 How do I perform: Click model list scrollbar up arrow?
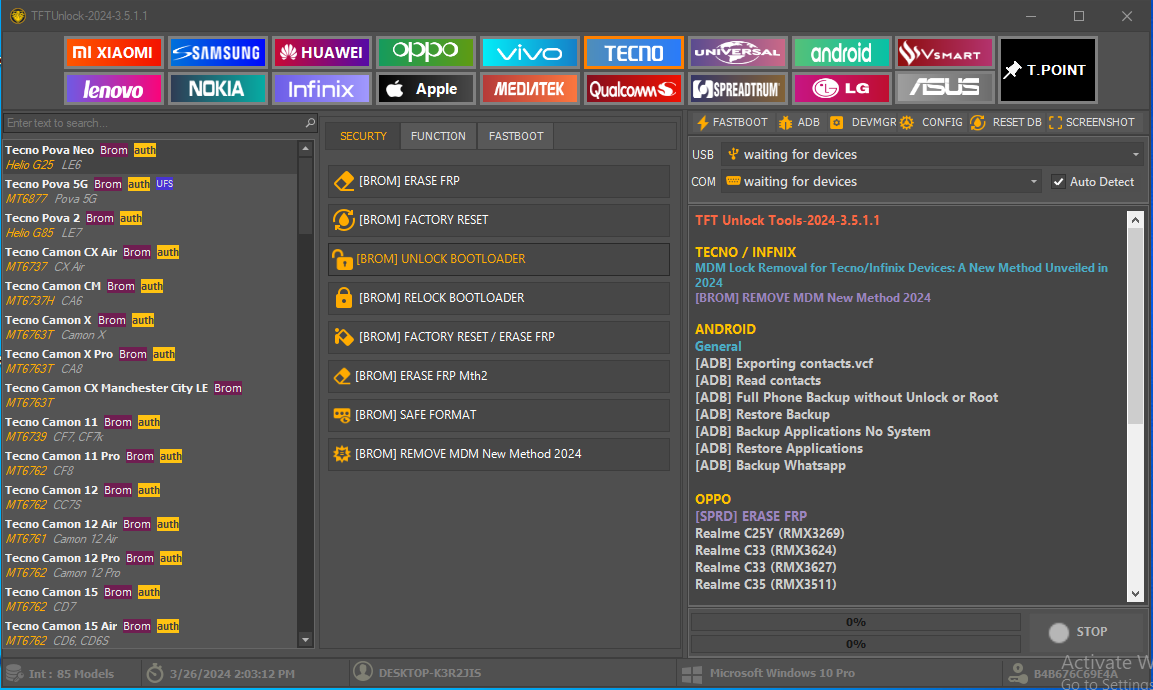point(306,149)
